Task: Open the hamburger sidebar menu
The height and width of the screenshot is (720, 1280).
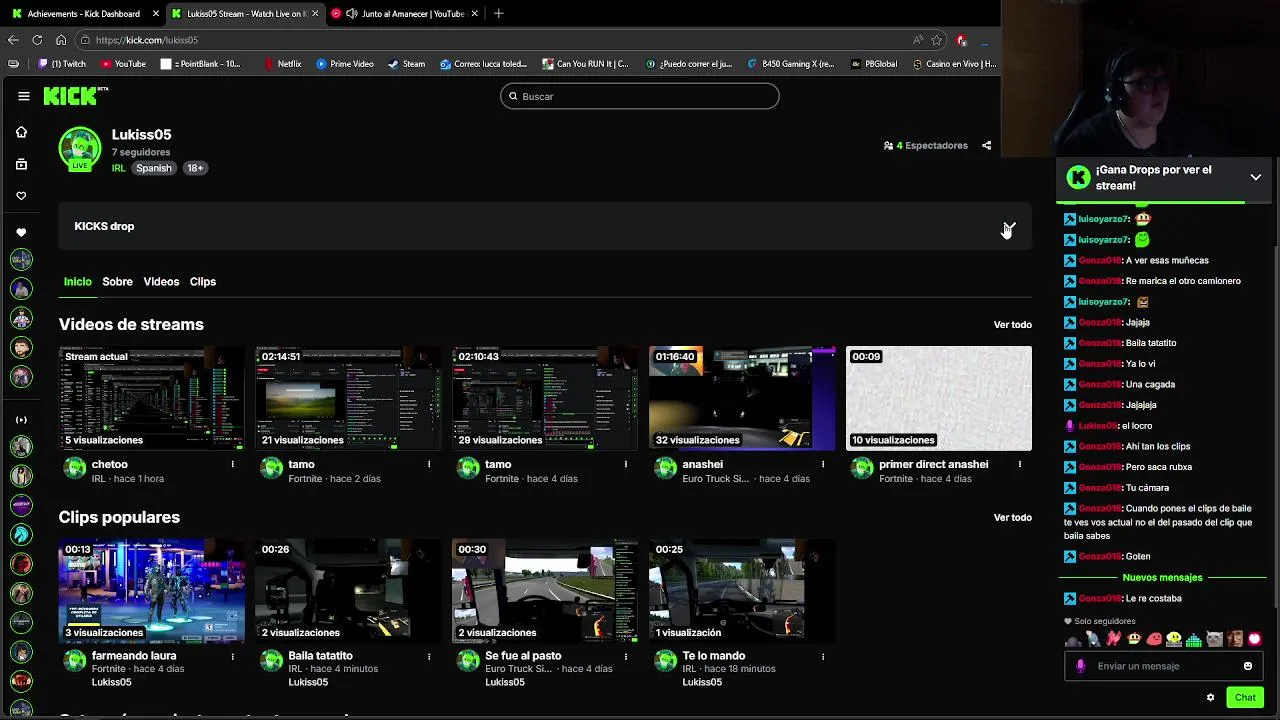Action: [24, 96]
